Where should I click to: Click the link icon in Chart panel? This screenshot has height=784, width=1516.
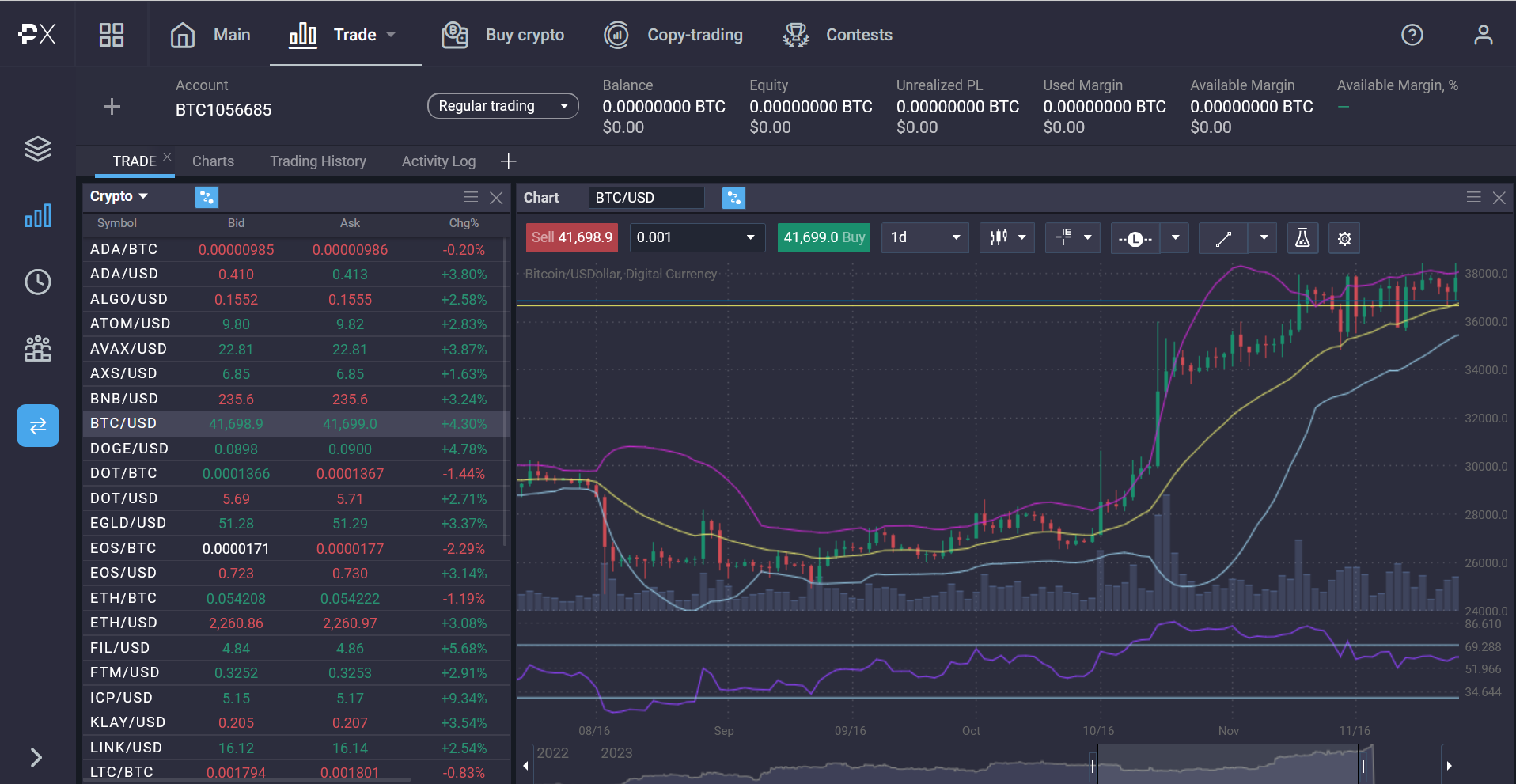(x=733, y=198)
